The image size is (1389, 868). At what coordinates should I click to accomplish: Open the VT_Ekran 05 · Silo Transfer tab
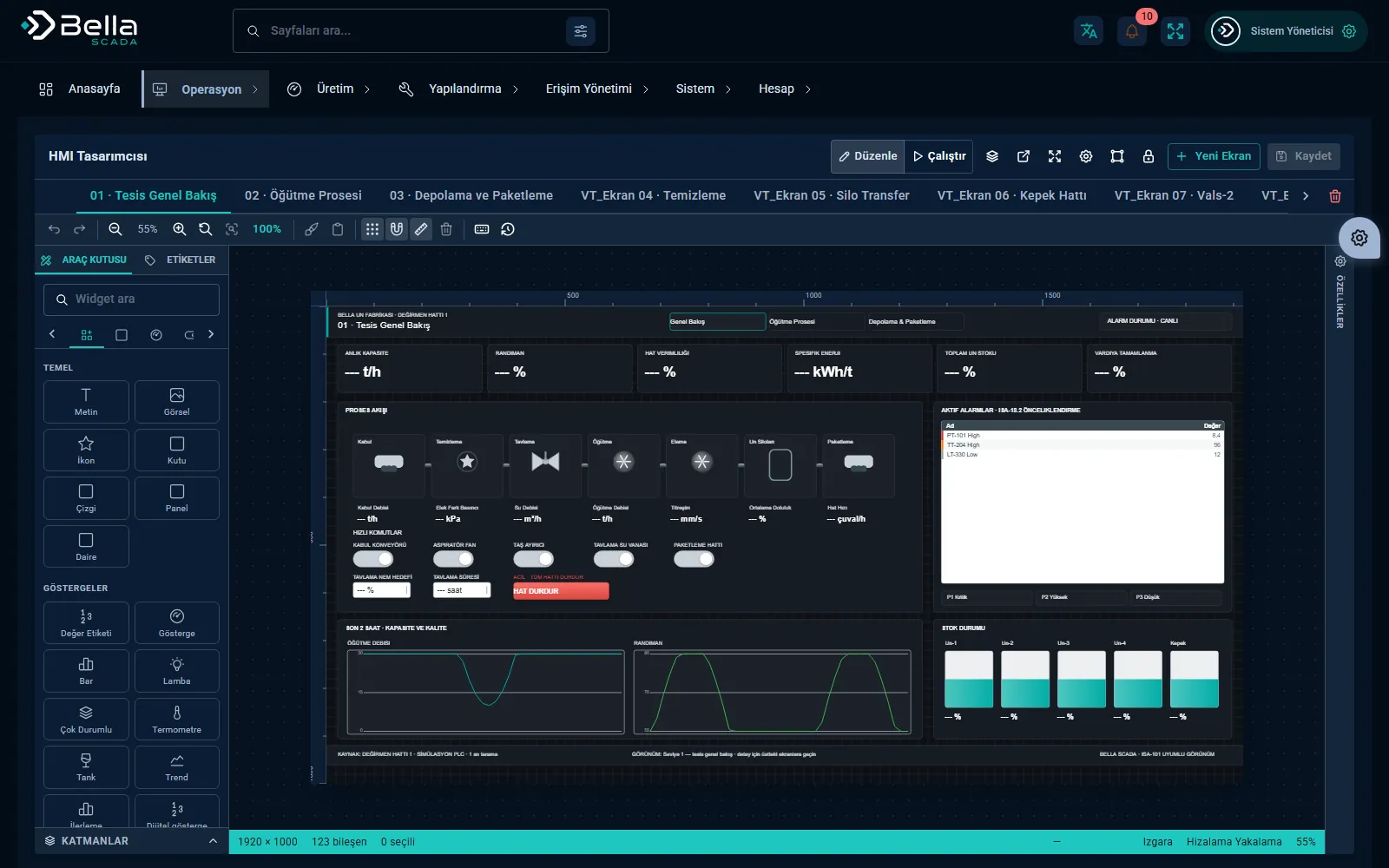(832, 196)
